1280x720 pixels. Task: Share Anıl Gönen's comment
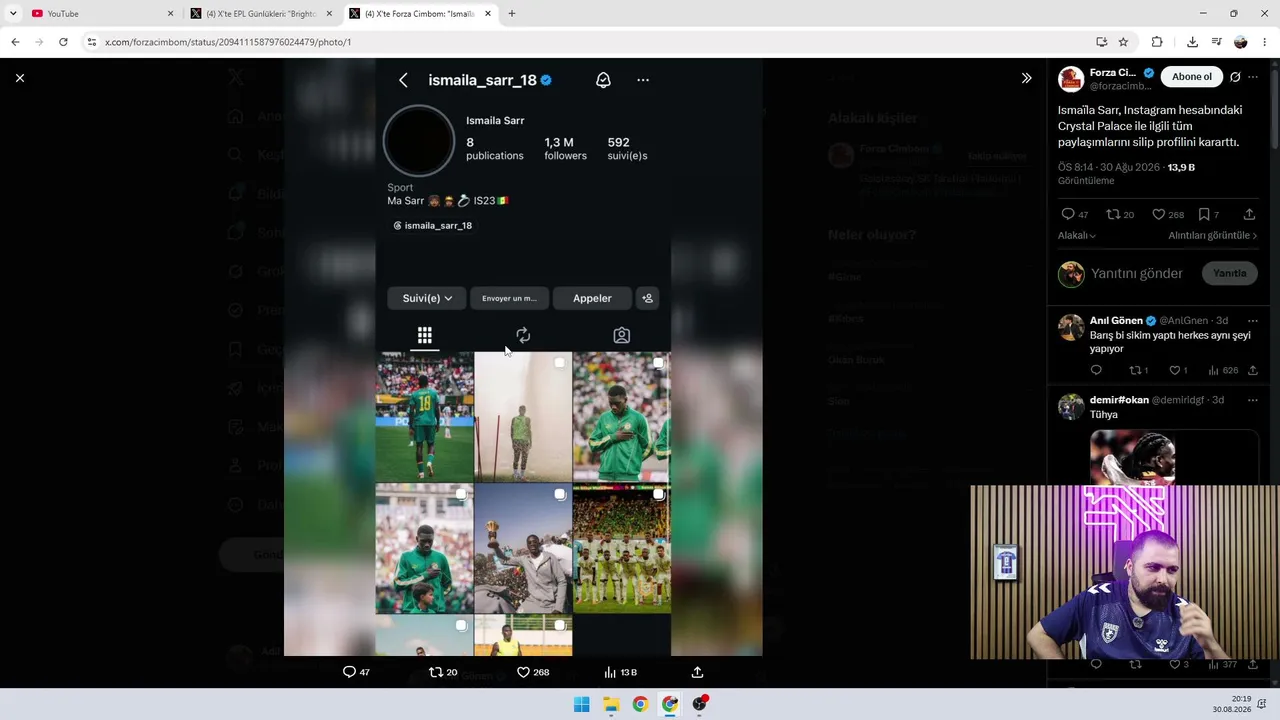point(1252,370)
